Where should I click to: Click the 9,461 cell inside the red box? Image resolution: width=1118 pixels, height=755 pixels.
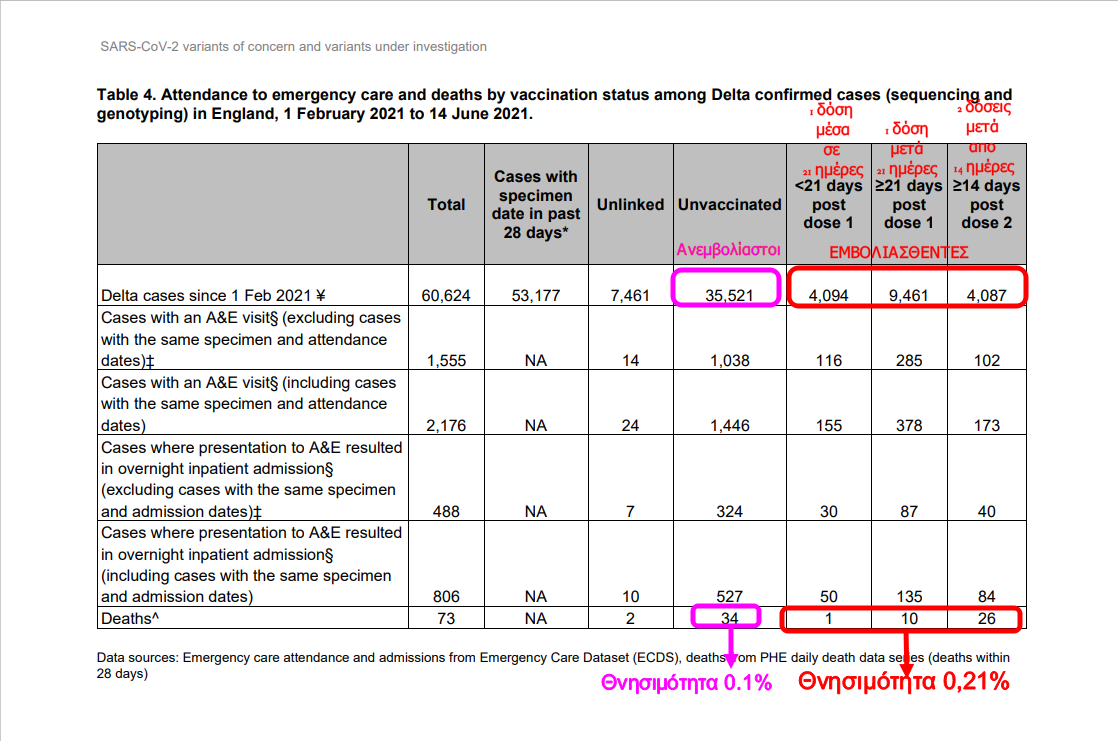tap(908, 296)
